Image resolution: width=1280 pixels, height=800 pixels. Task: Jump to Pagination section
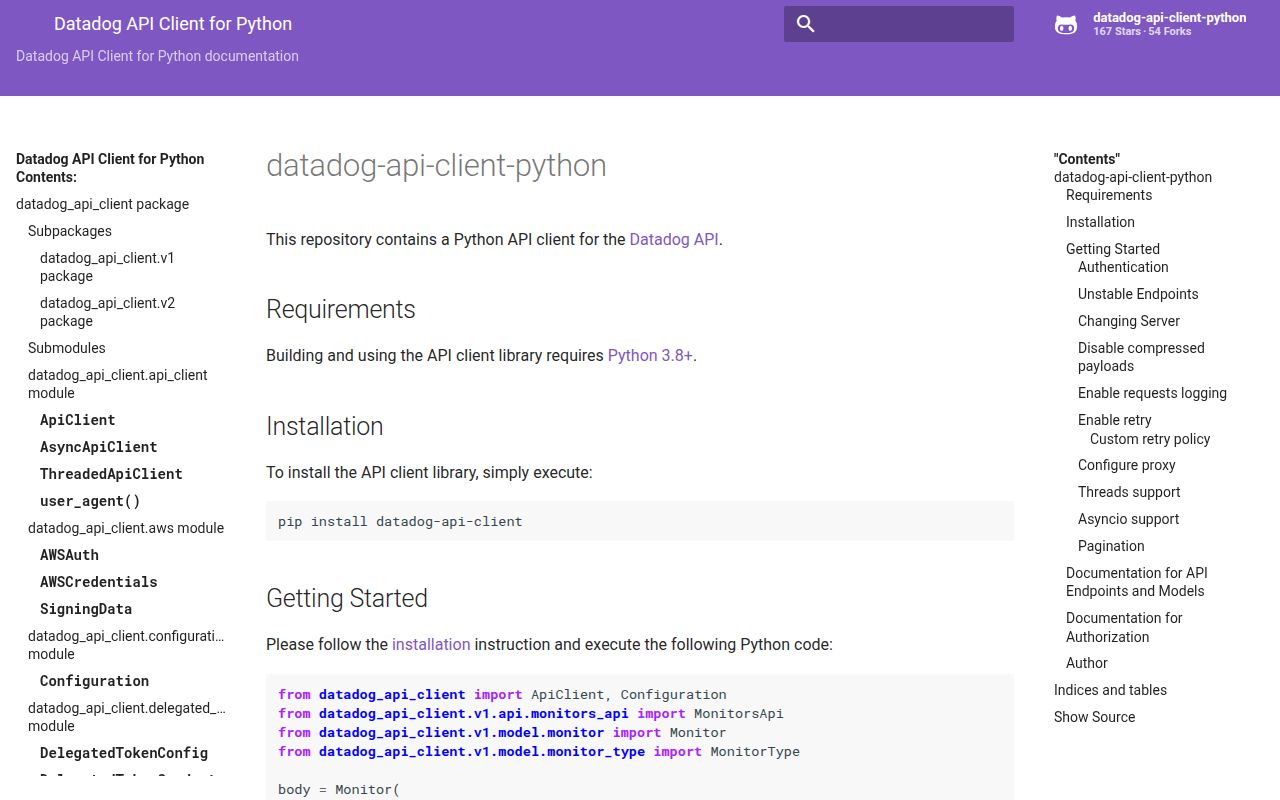coord(1111,546)
